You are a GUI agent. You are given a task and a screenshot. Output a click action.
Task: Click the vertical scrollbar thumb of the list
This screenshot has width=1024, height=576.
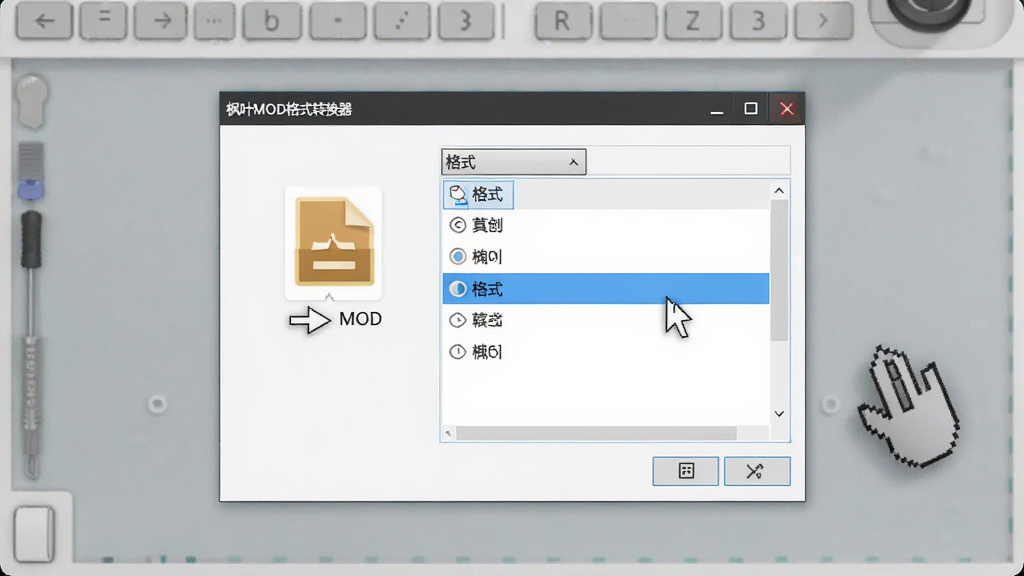coord(779,270)
